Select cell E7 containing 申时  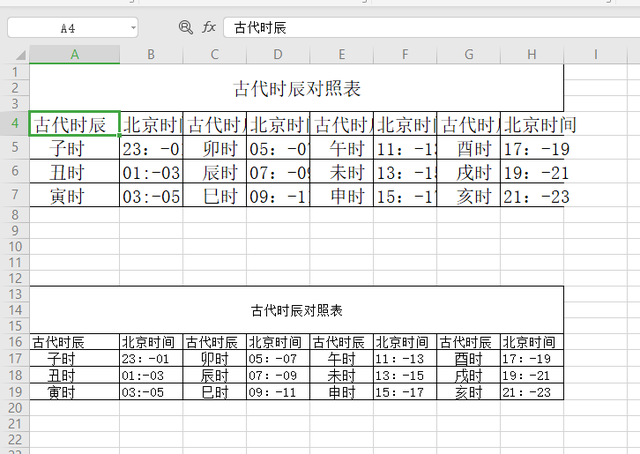[342, 195]
